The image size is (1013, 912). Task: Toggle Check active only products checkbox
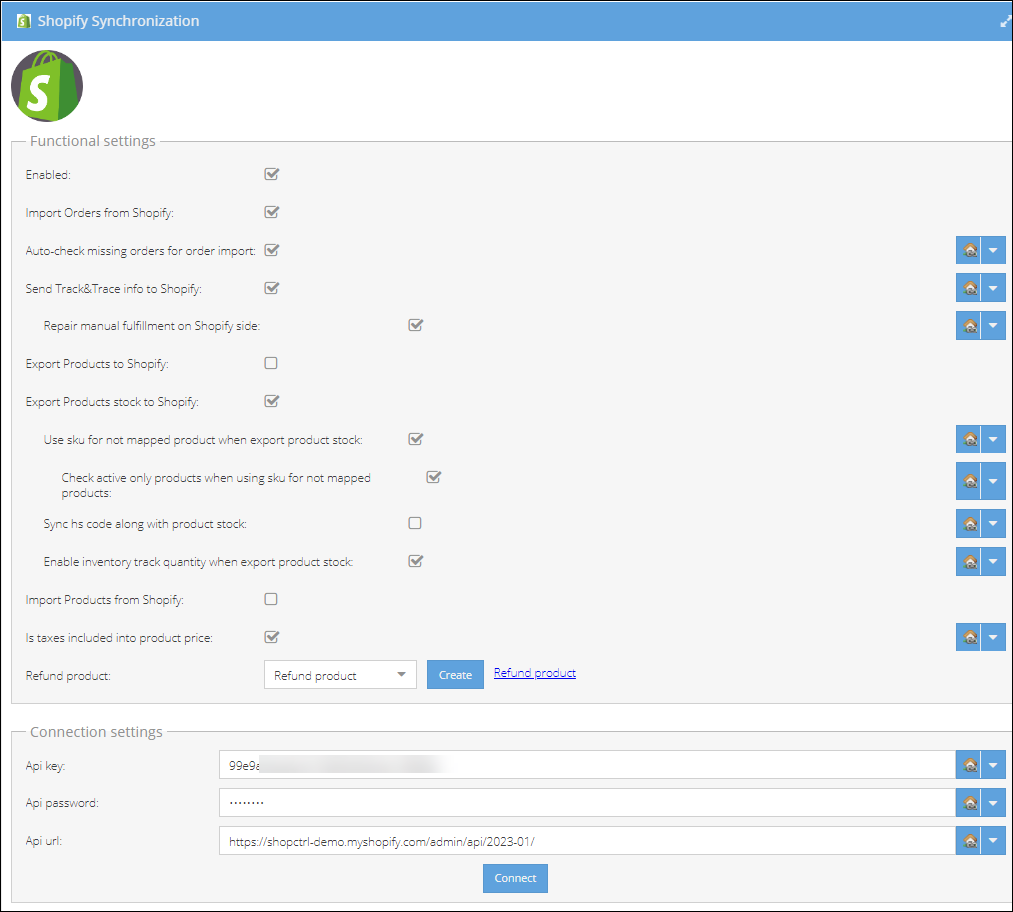(433, 477)
